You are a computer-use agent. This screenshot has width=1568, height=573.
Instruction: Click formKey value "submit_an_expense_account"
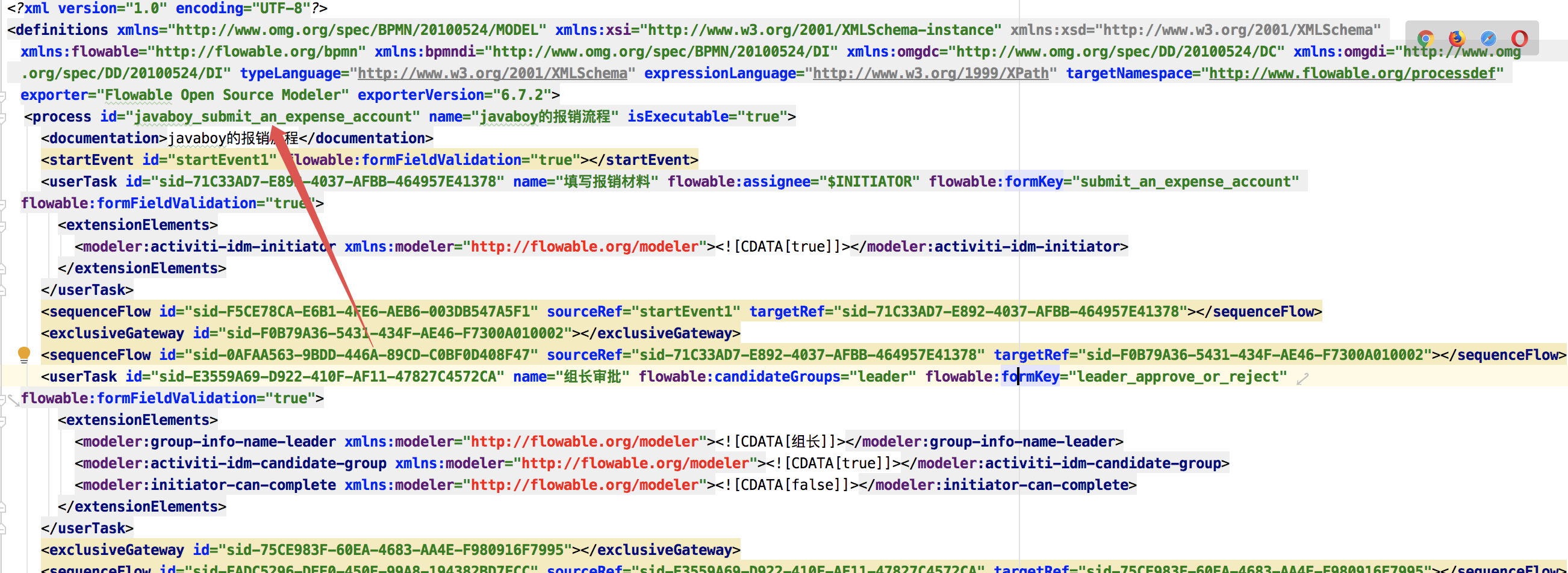(1186, 182)
